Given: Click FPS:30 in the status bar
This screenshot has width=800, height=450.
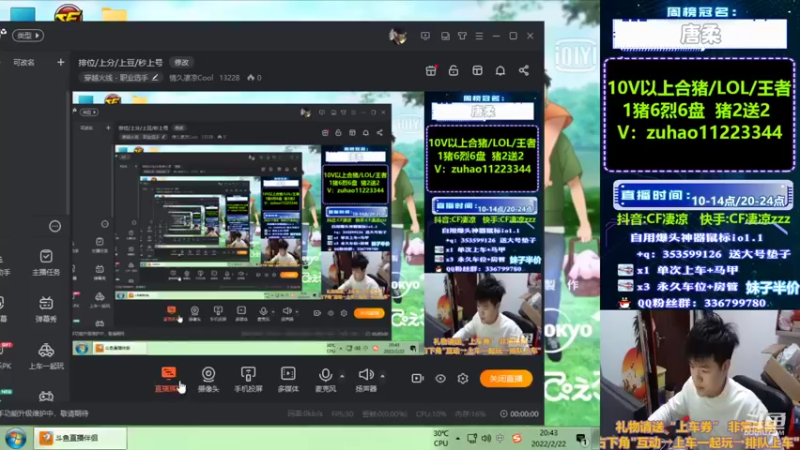Looking at the screenshot, I should (x=342, y=414).
